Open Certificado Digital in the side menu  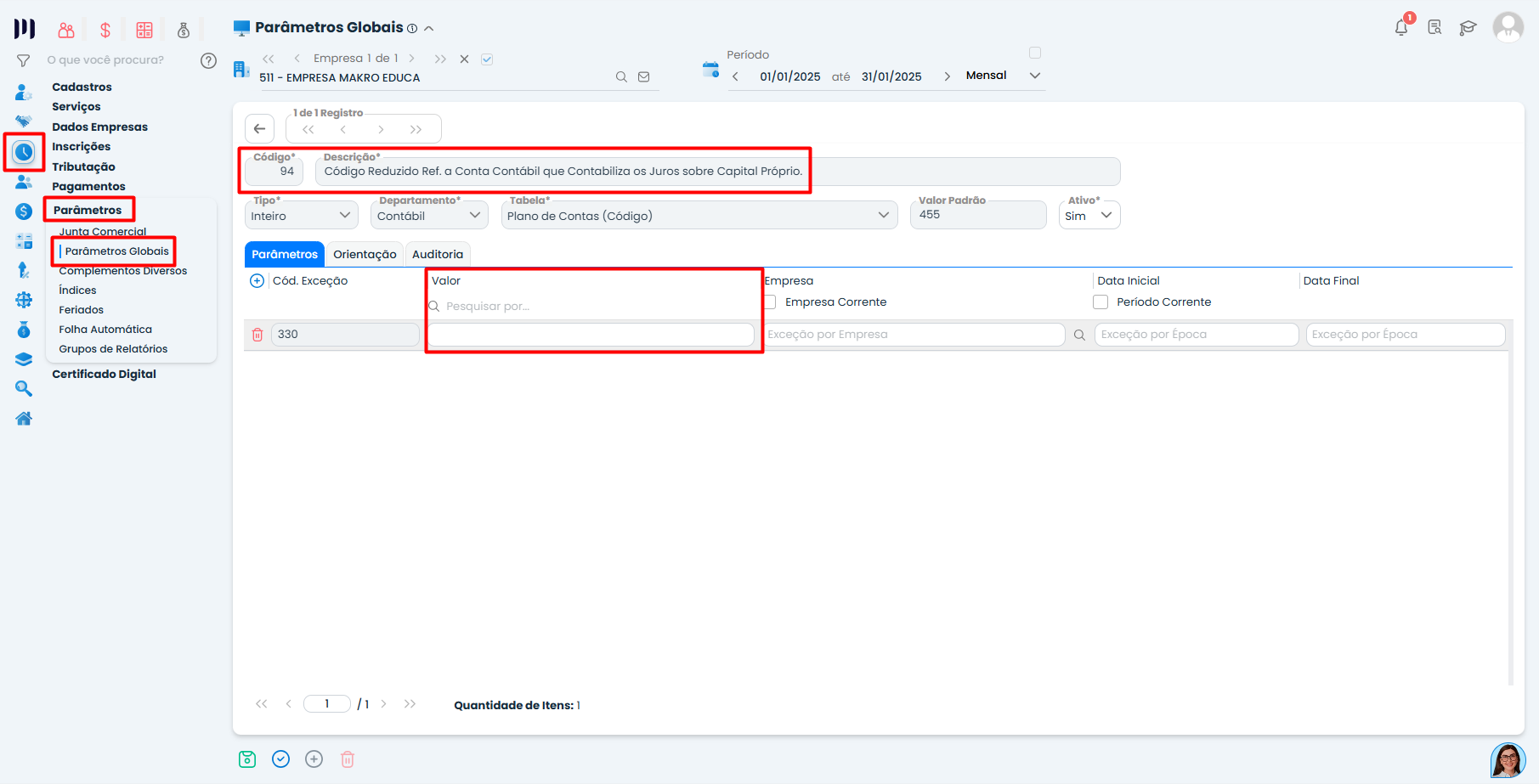click(104, 375)
